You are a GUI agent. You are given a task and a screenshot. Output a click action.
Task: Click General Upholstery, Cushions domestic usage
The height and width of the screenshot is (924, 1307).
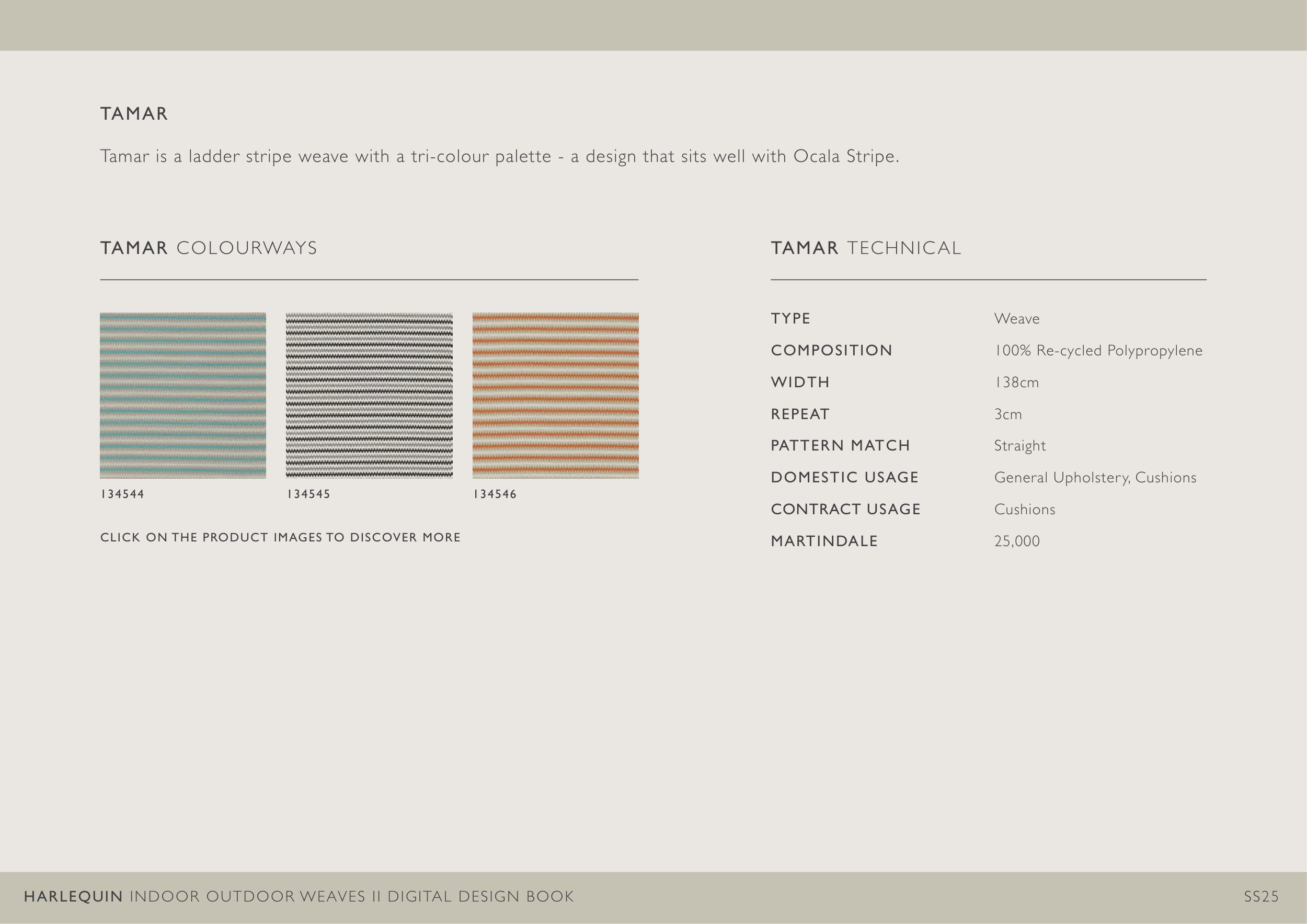[x=1095, y=477]
